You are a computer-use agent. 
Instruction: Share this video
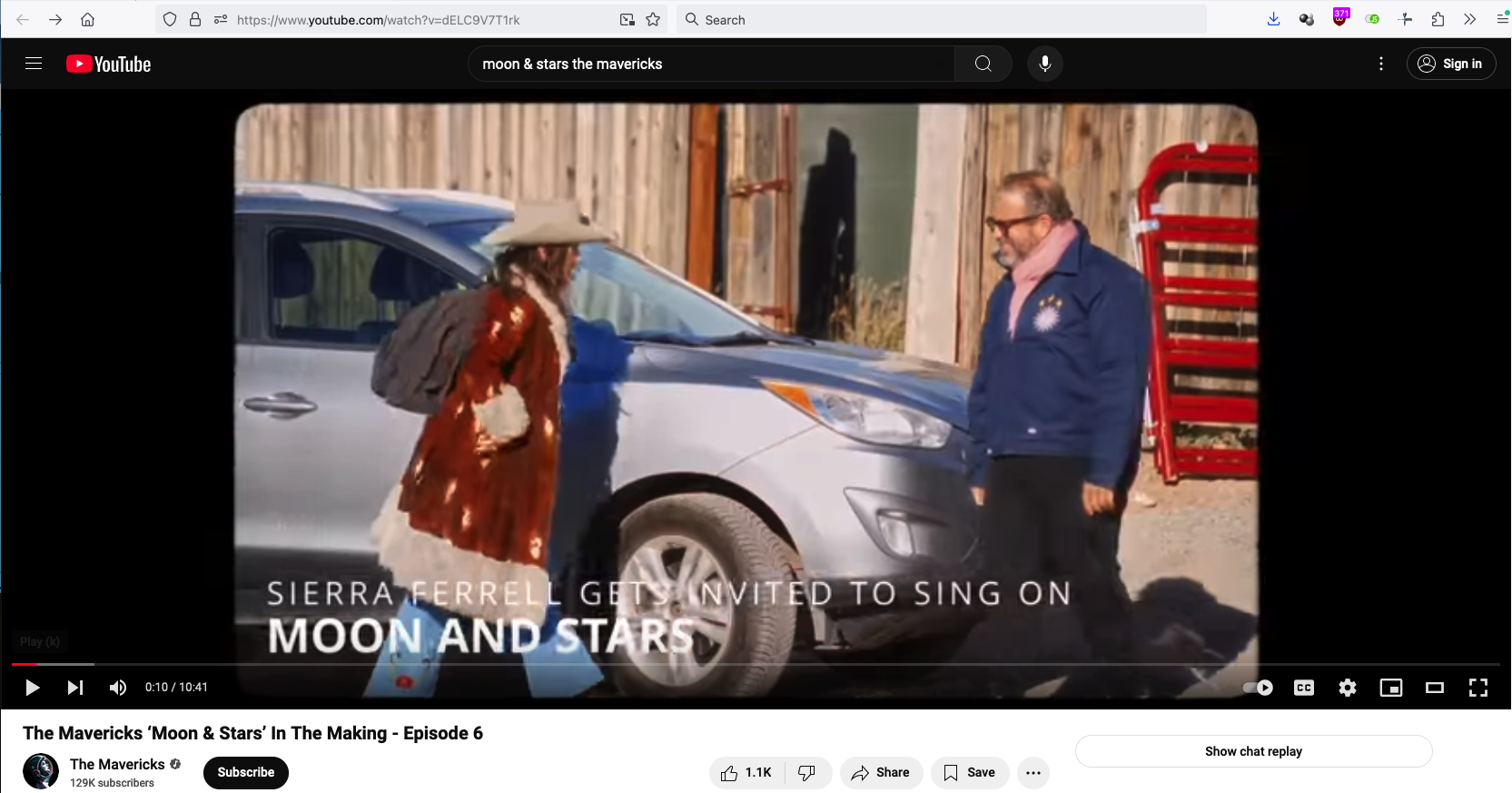pos(881,773)
